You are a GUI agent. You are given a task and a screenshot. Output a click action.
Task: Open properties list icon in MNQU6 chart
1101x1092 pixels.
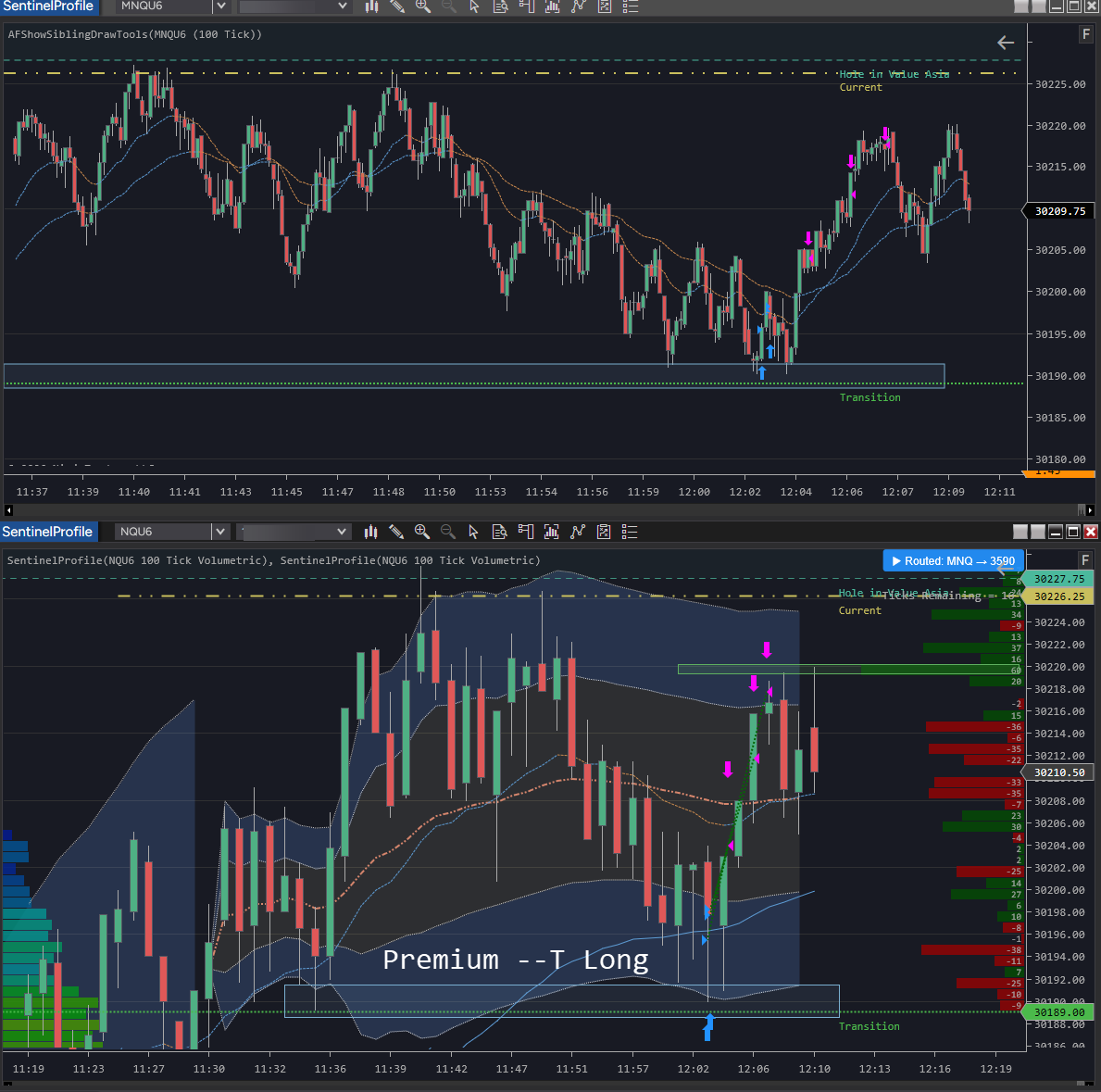(631, 6)
